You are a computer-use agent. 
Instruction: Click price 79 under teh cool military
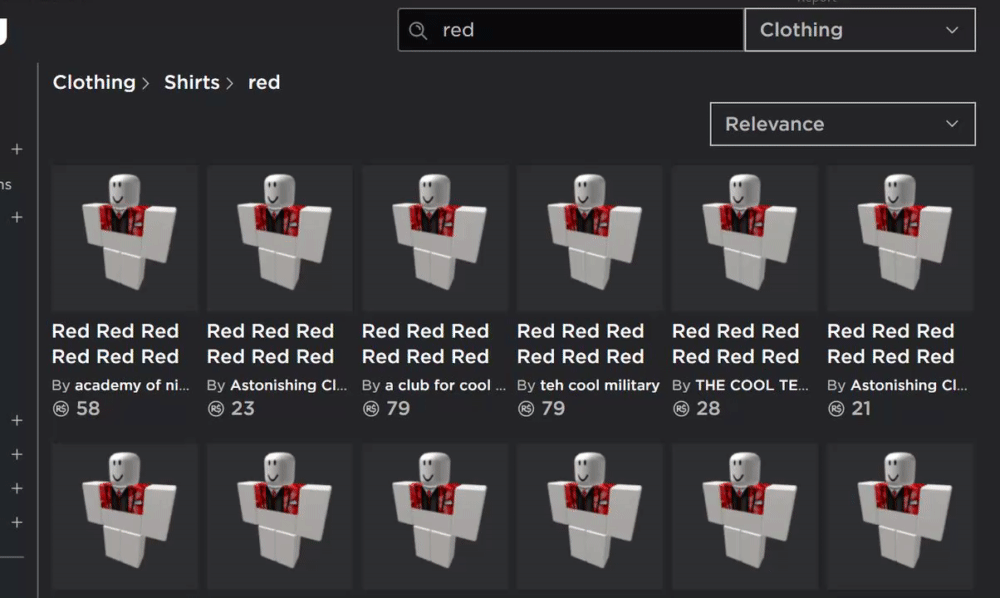[553, 409]
